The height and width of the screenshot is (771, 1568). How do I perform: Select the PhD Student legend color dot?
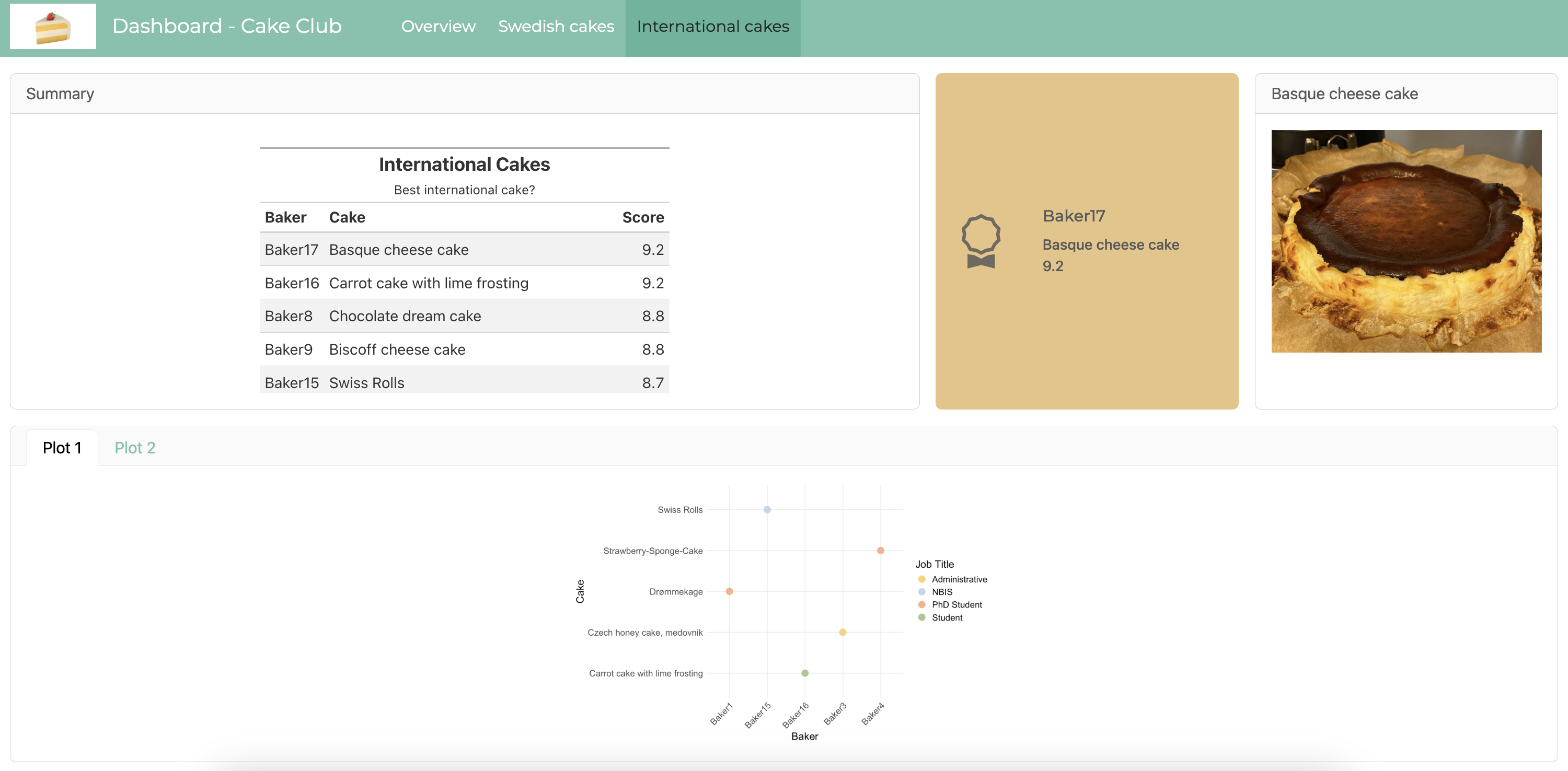click(x=922, y=604)
